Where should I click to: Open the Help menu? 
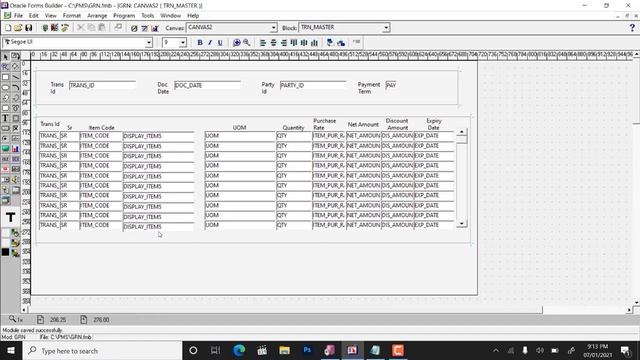click(193, 16)
